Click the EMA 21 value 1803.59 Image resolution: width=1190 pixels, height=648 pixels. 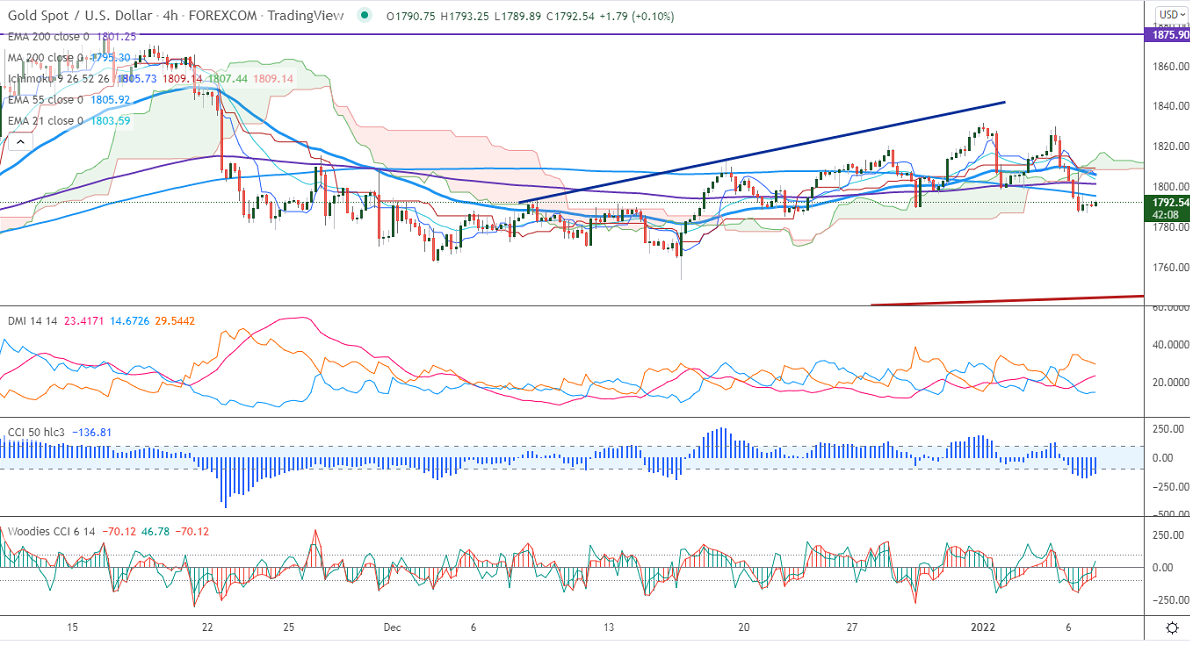click(110, 121)
